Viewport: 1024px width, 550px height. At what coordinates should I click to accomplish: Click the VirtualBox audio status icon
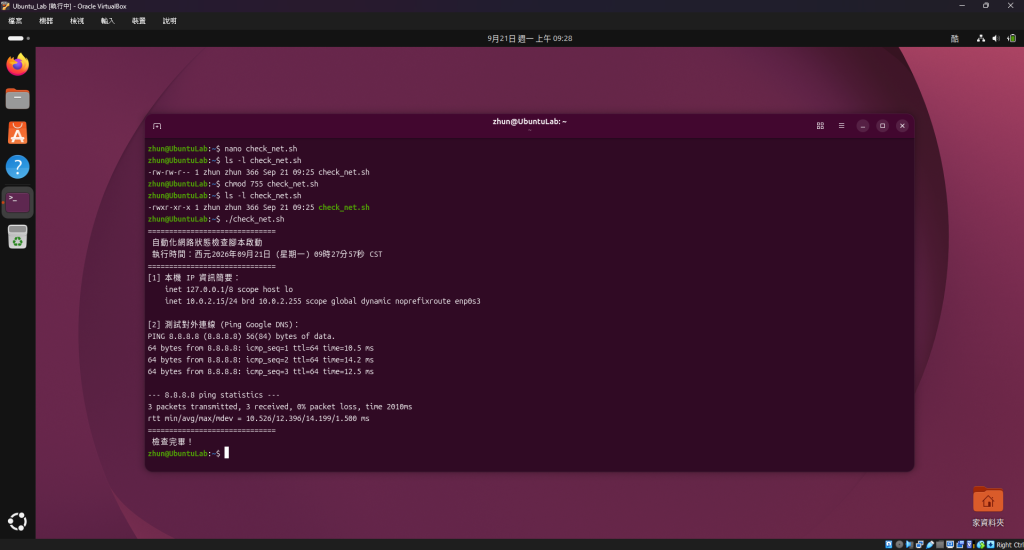click(909, 544)
